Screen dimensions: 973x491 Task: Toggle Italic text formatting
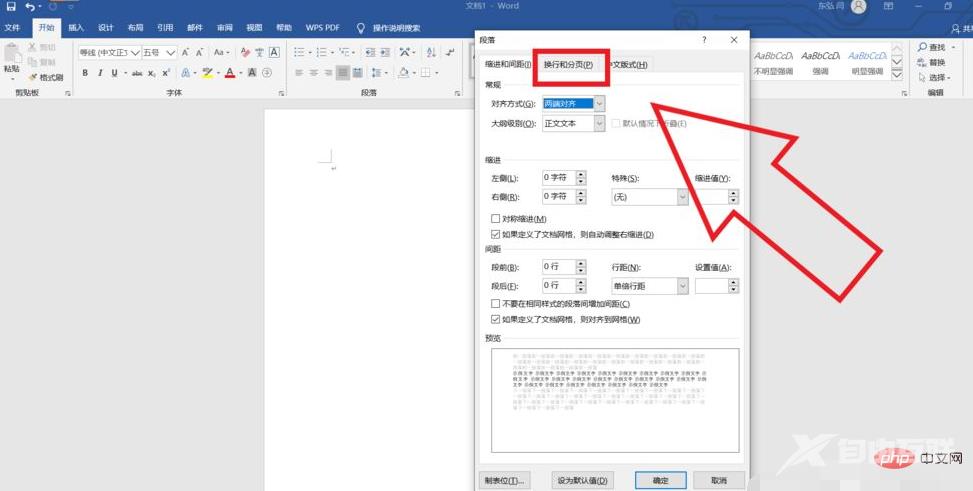coord(99,73)
